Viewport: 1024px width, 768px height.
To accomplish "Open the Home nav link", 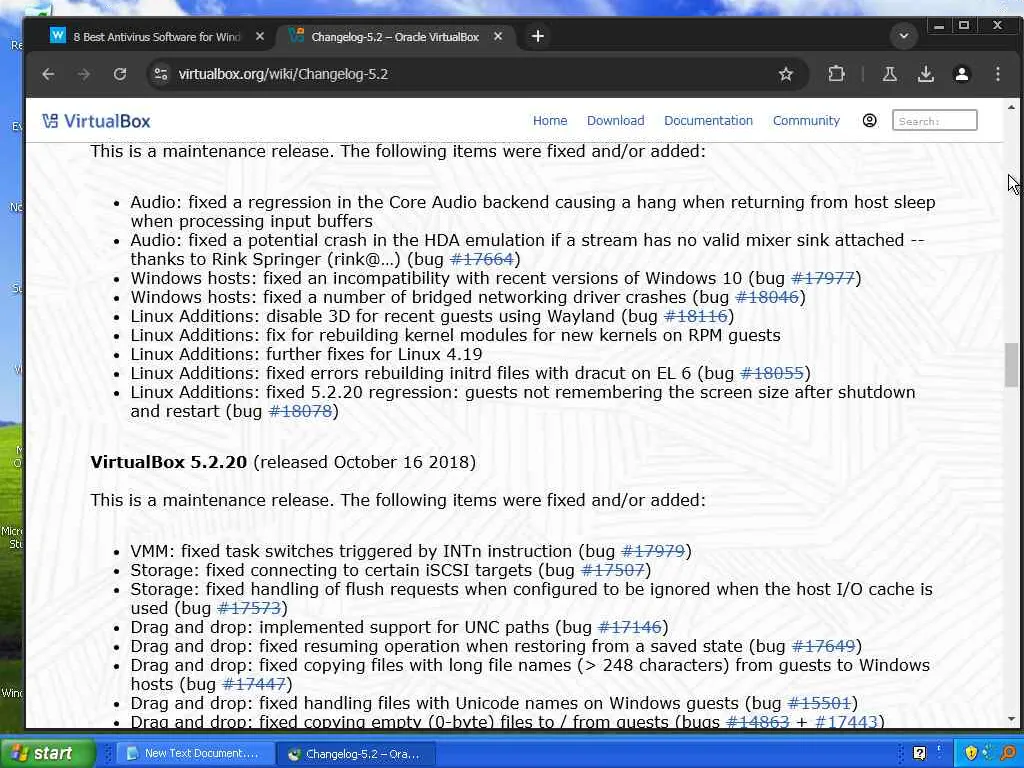I will 550,121.
